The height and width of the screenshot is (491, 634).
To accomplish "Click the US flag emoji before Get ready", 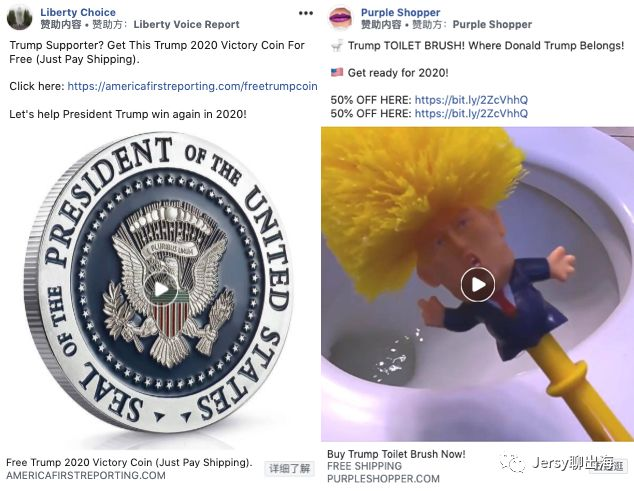I will pos(337,72).
